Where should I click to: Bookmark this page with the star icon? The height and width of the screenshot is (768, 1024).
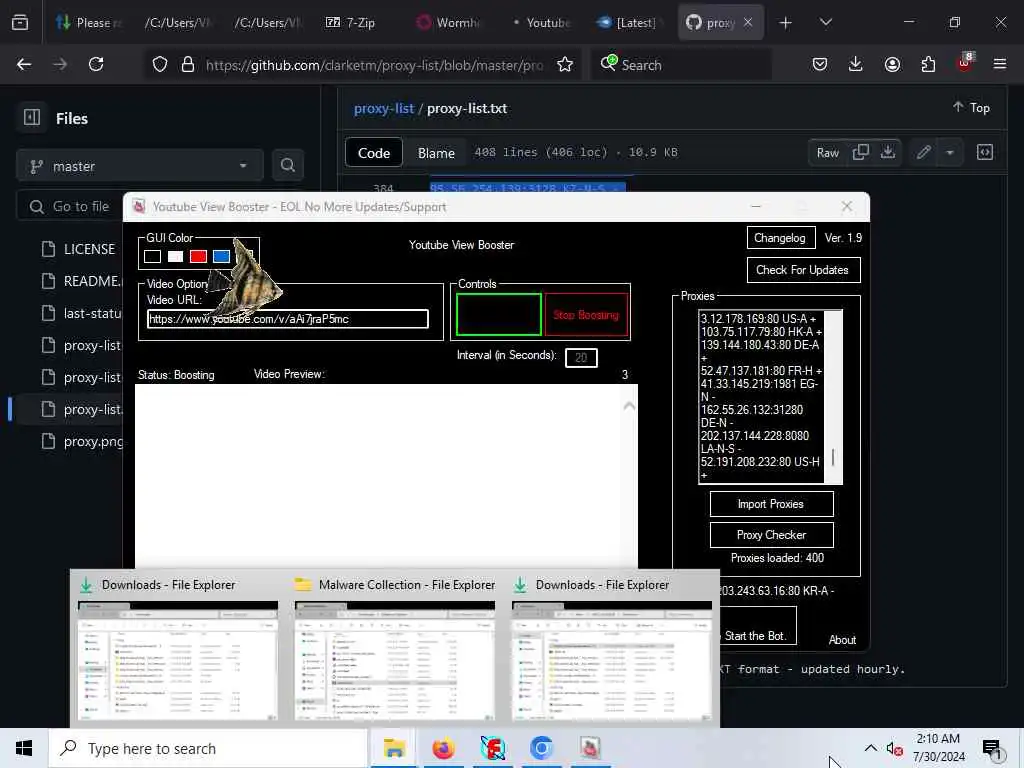565,64
